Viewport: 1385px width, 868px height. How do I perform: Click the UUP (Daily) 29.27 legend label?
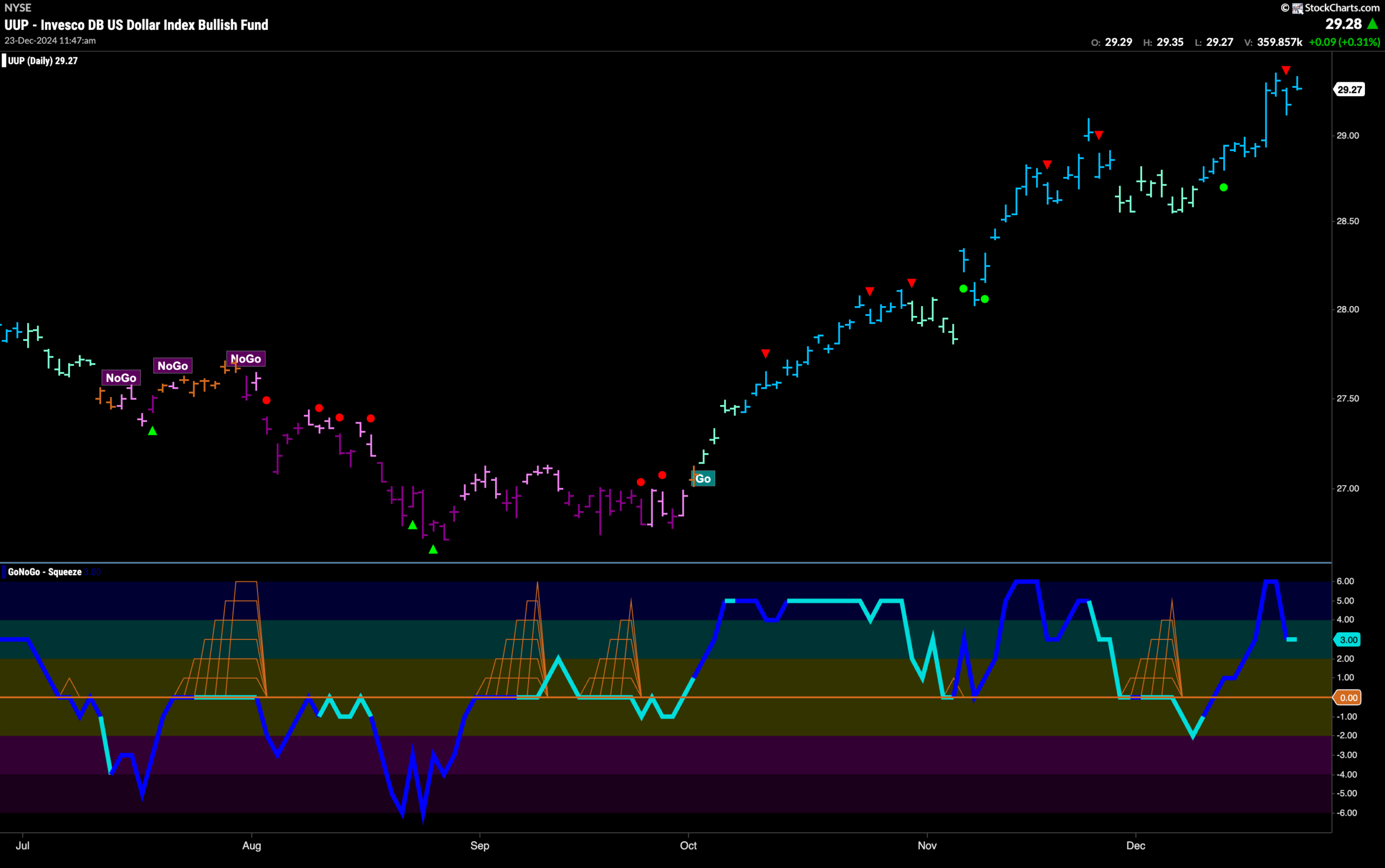[x=43, y=61]
